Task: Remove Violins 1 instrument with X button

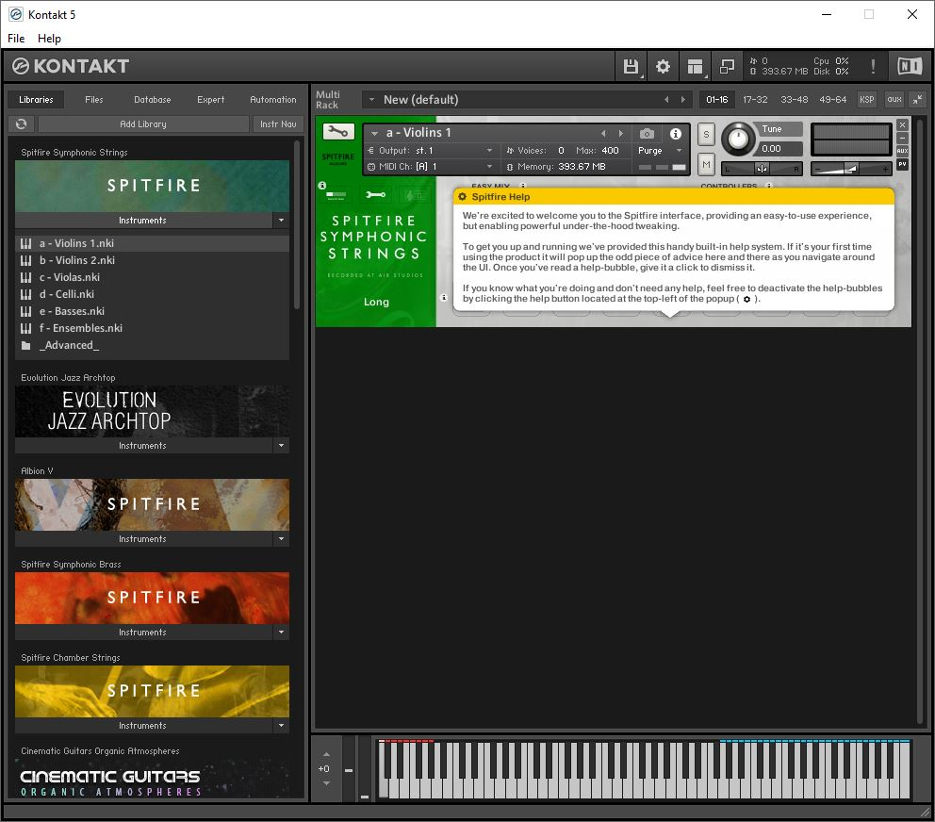Action: point(902,125)
